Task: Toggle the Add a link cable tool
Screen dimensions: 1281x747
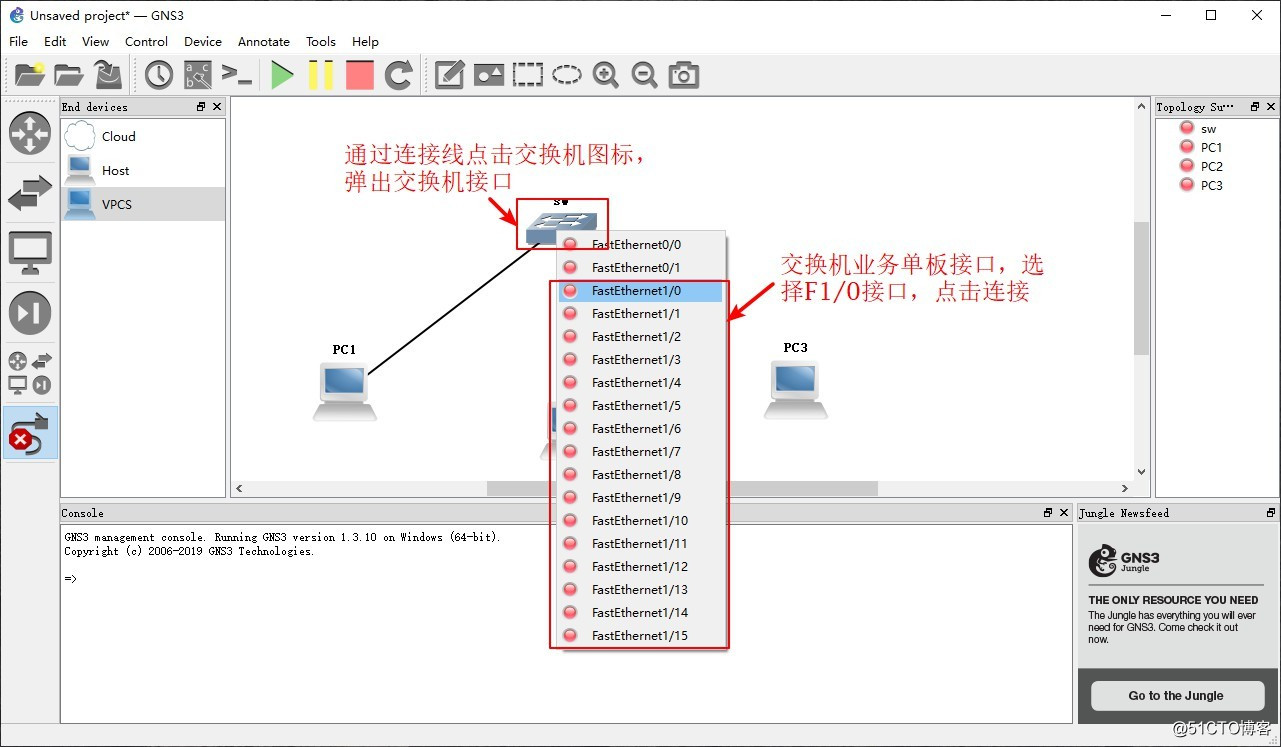Action: coord(30,433)
